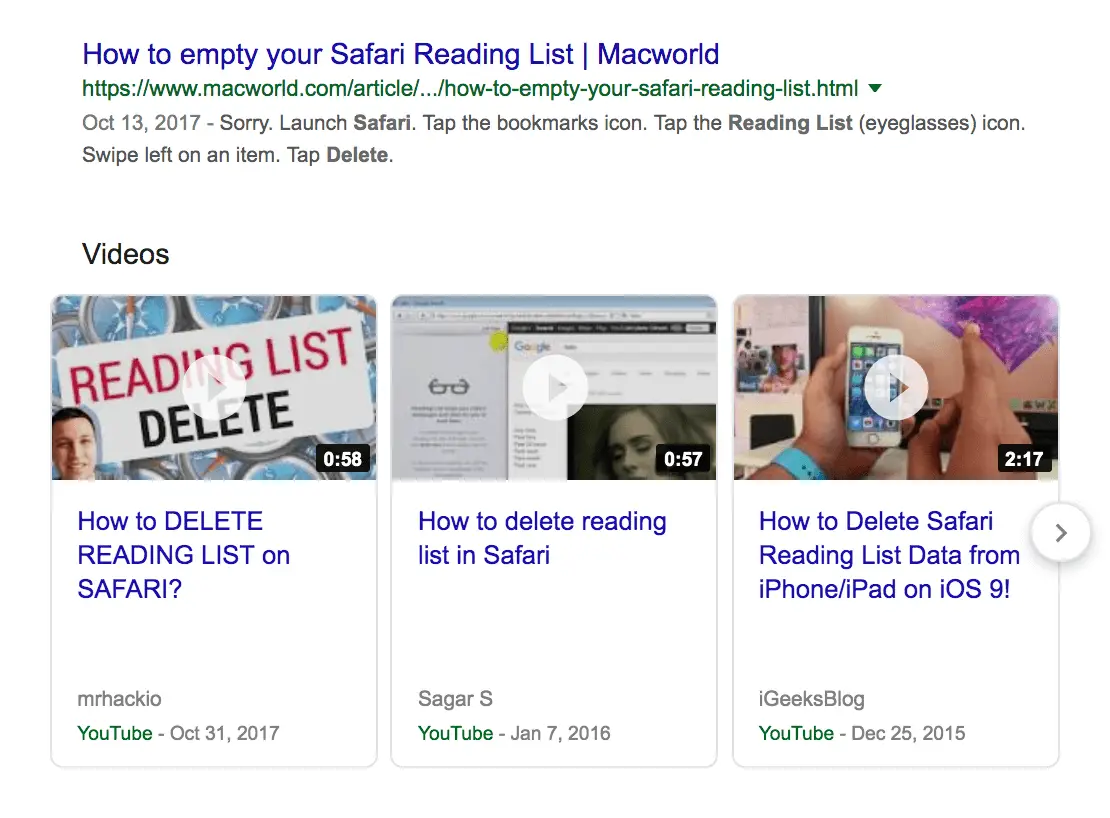This screenshot has width=1110, height=818.
Task: Click the 0:58 duration badge
Action: tap(343, 459)
